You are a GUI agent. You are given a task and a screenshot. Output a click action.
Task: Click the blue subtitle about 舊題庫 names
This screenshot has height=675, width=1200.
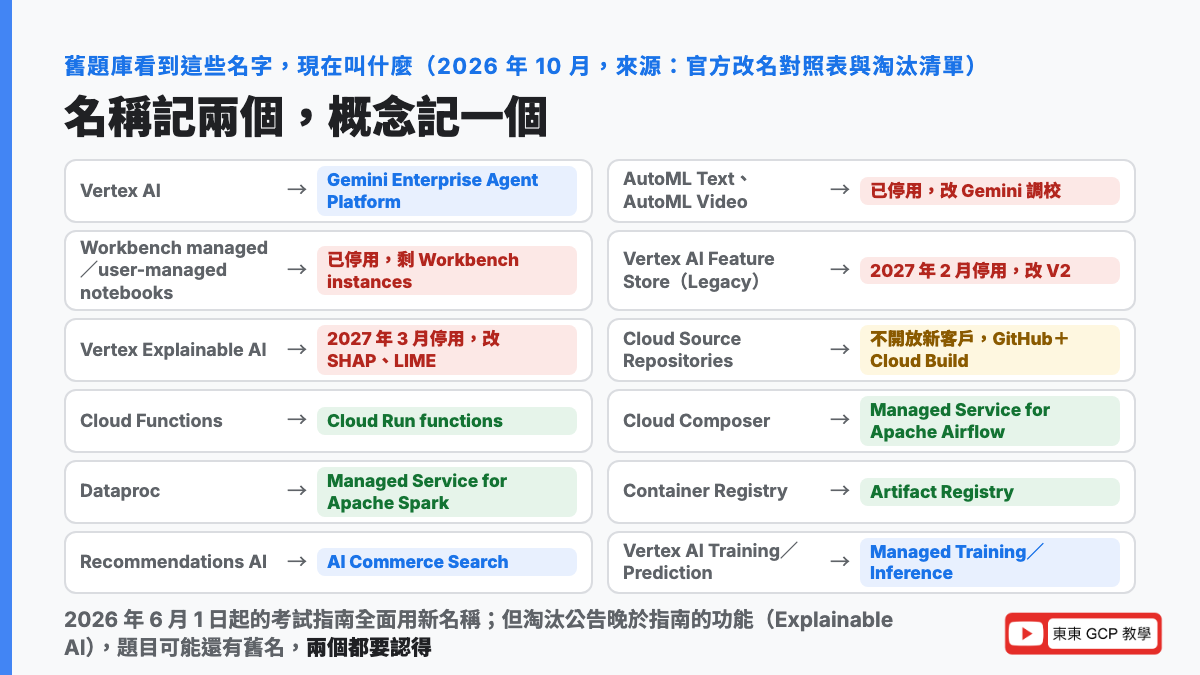(x=520, y=66)
